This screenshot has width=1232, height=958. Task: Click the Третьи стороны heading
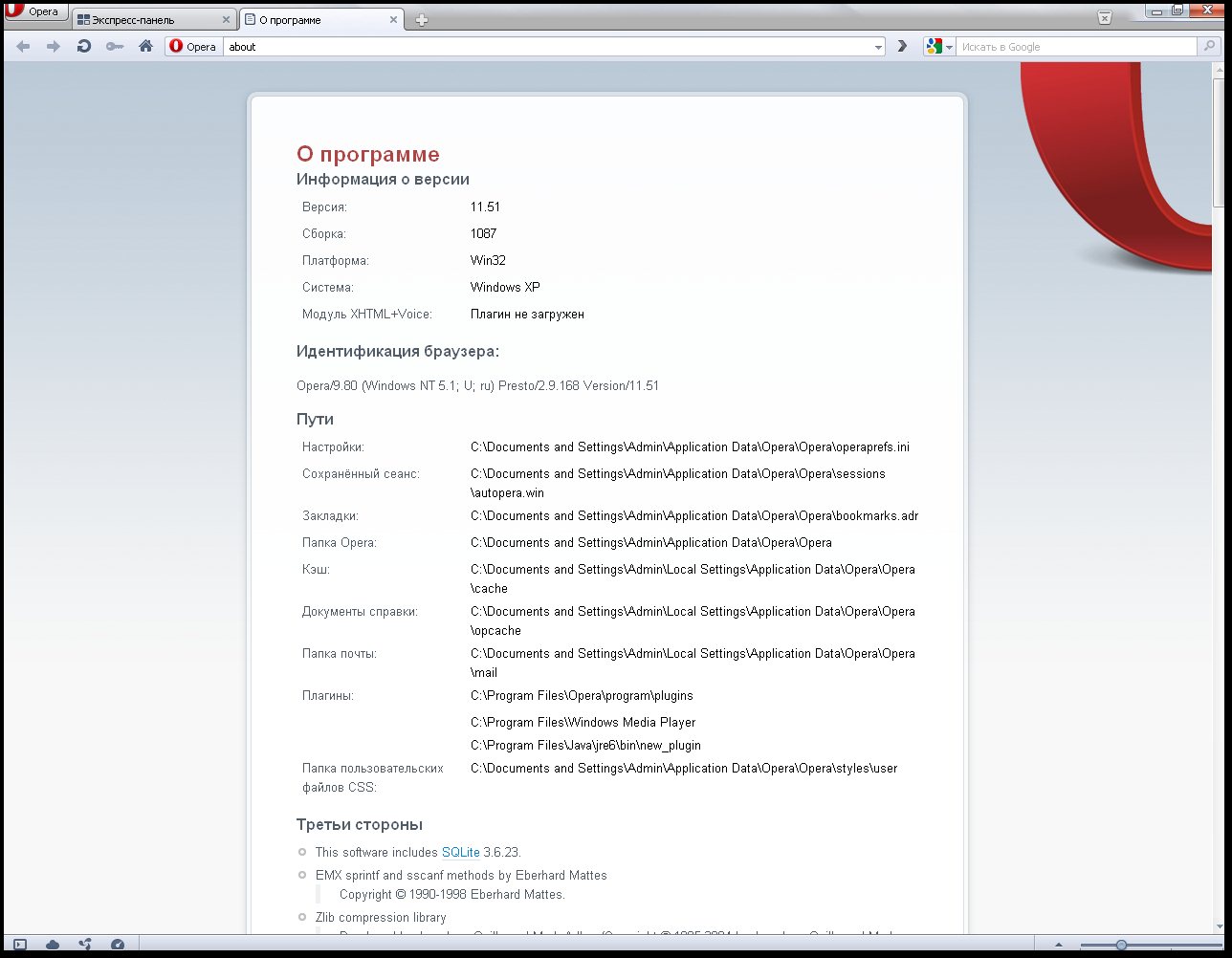(360, 824)
